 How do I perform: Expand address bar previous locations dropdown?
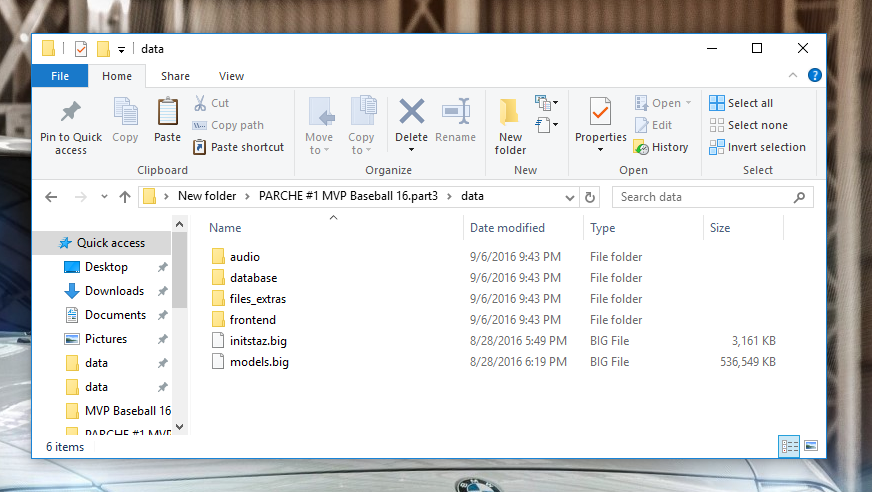[x=570, y=197]
